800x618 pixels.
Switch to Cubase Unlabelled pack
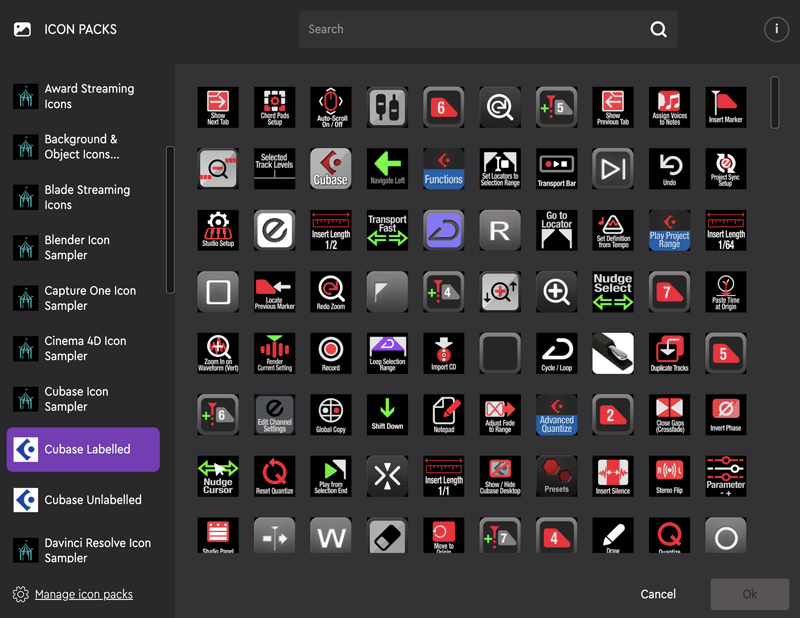pos(83,500)
